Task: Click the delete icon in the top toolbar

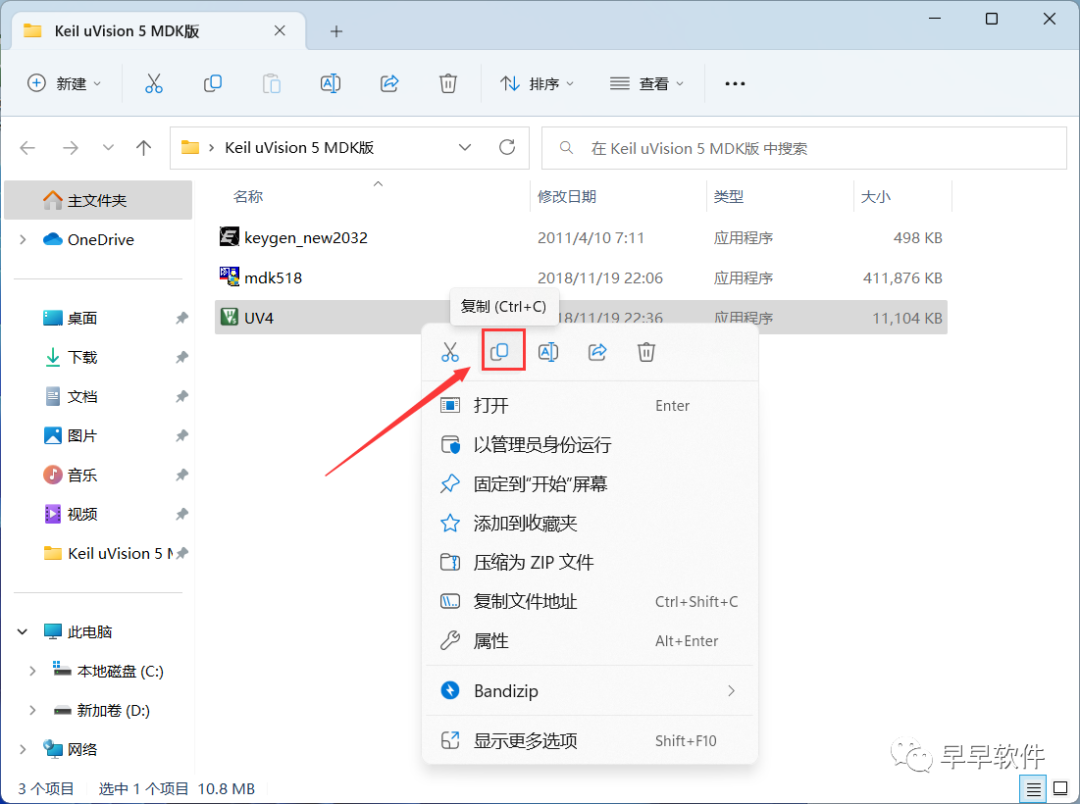Action: [447, 83]
